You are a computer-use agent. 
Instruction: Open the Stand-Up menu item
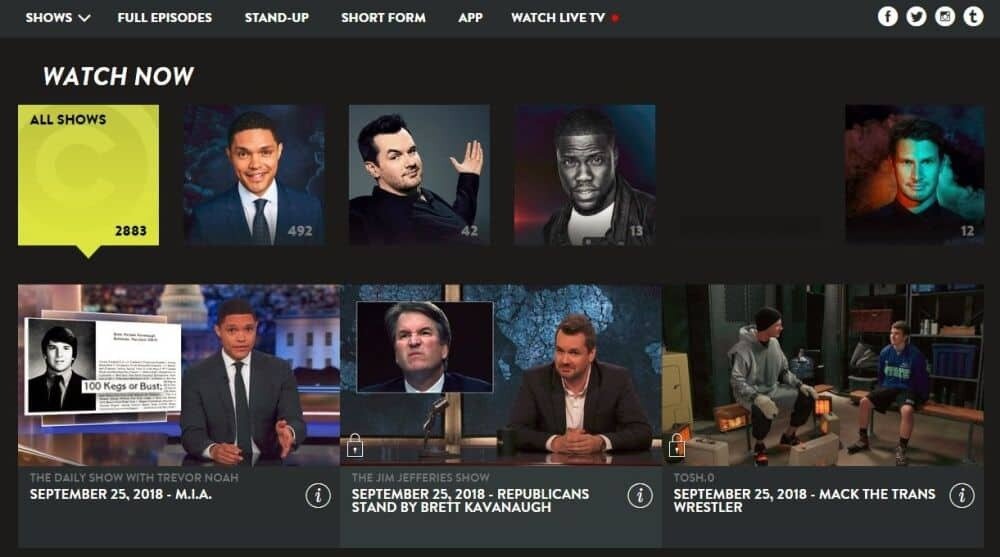tap(277, 18)
